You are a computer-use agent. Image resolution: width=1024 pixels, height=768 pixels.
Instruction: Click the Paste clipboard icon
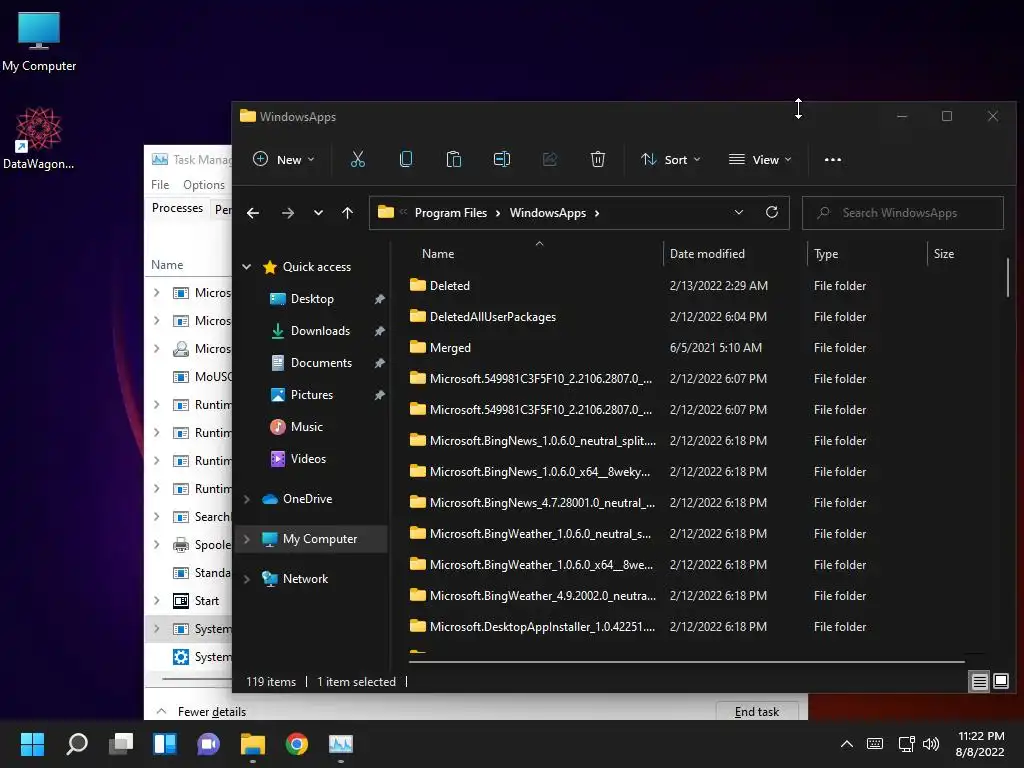[454, 159]
